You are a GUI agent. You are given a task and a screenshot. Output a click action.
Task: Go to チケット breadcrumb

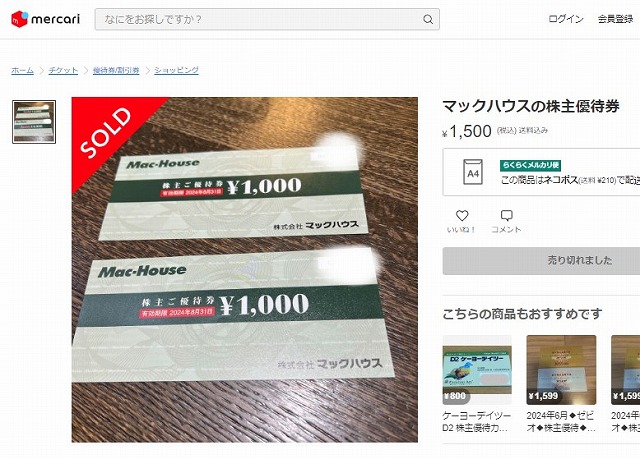(x=63, y=70)
